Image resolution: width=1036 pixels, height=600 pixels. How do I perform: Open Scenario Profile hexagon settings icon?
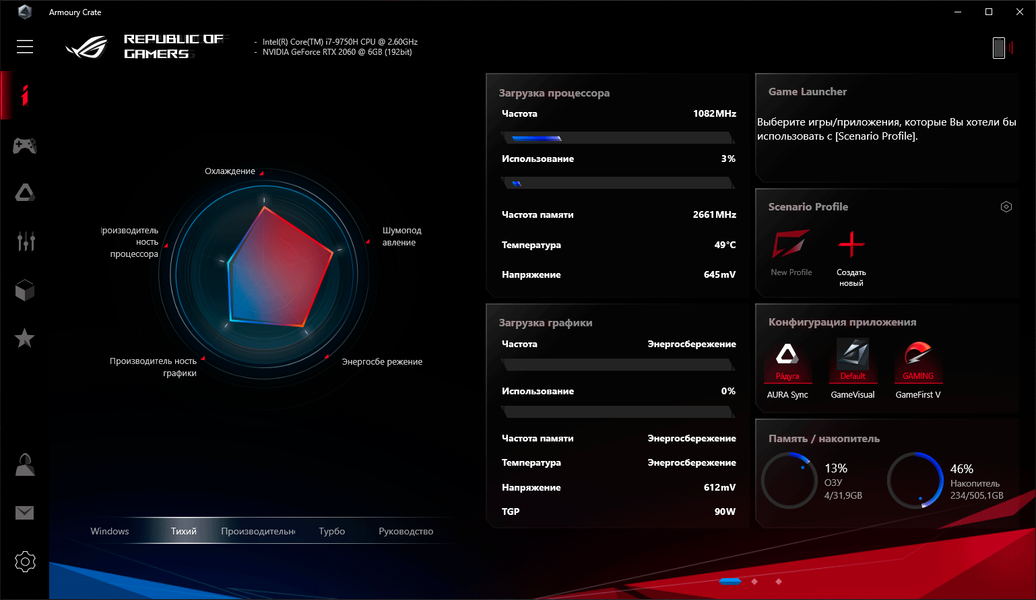tap(1006, 207)
